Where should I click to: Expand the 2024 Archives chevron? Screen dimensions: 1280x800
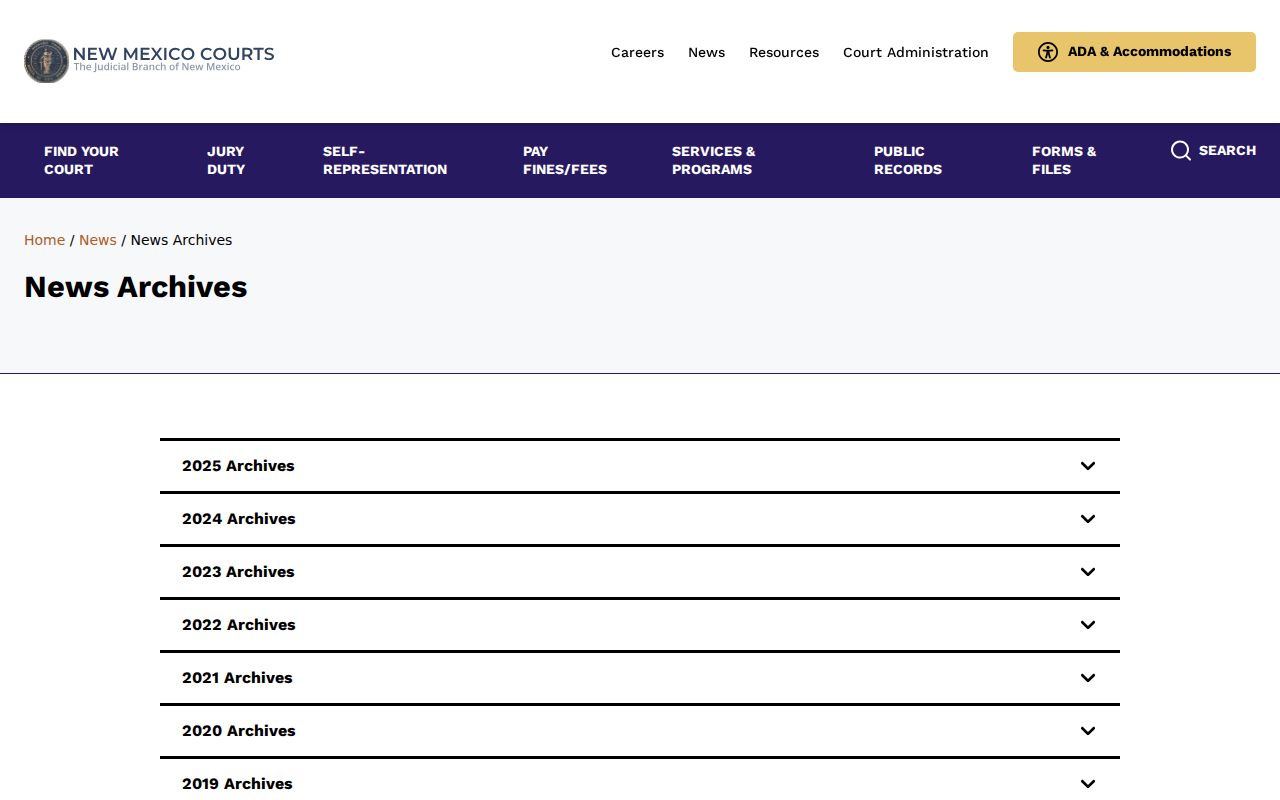[1088, 519]
